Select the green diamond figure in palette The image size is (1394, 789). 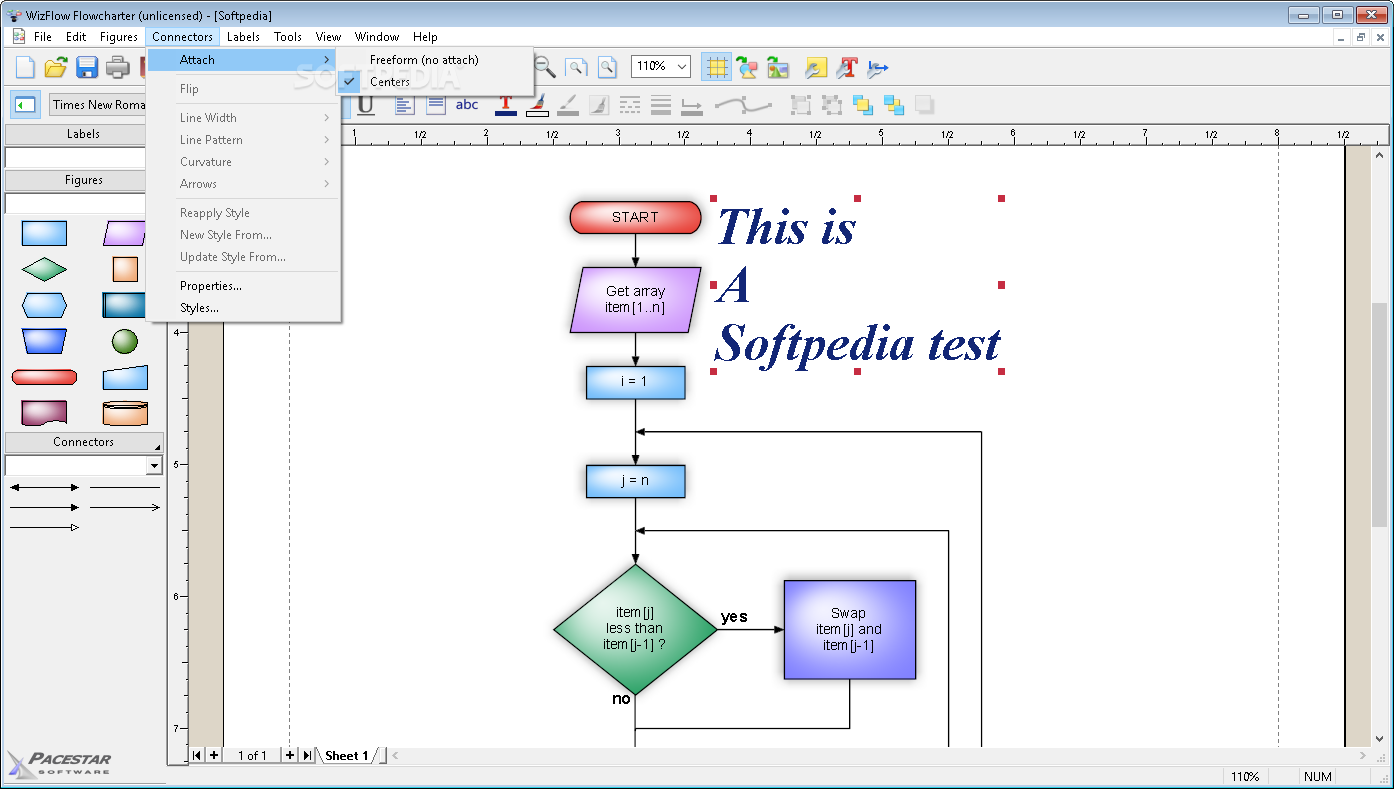pos(44,269)
